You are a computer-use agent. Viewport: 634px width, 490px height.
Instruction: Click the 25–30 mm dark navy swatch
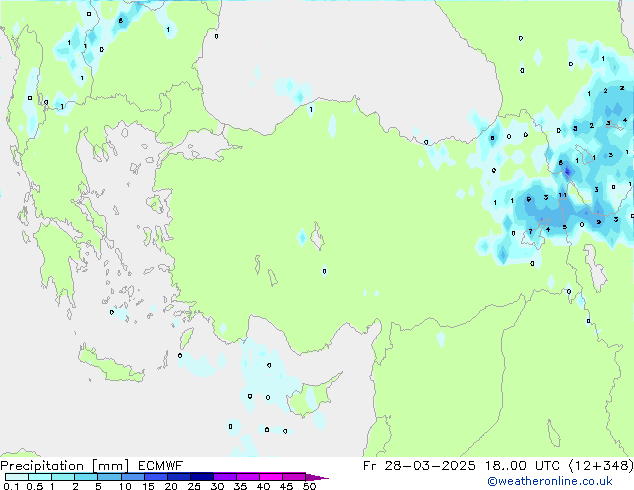201,477
